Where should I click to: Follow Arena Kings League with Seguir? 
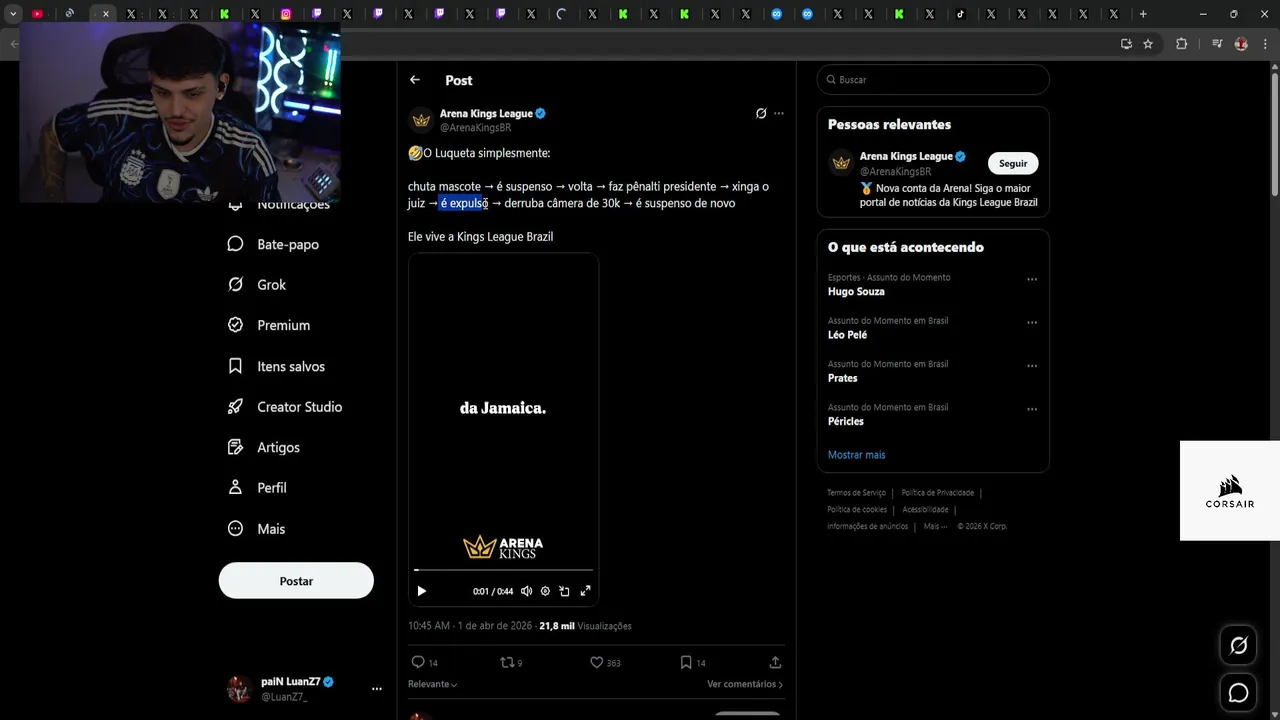pos(1013,164)
